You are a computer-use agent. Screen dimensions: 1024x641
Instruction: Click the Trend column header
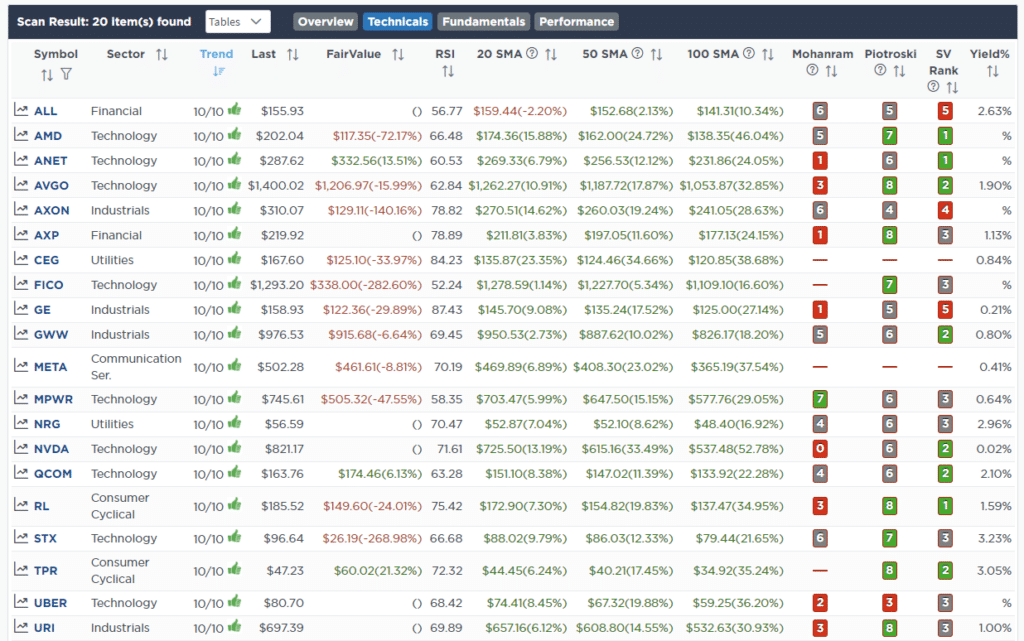(216, 54)
